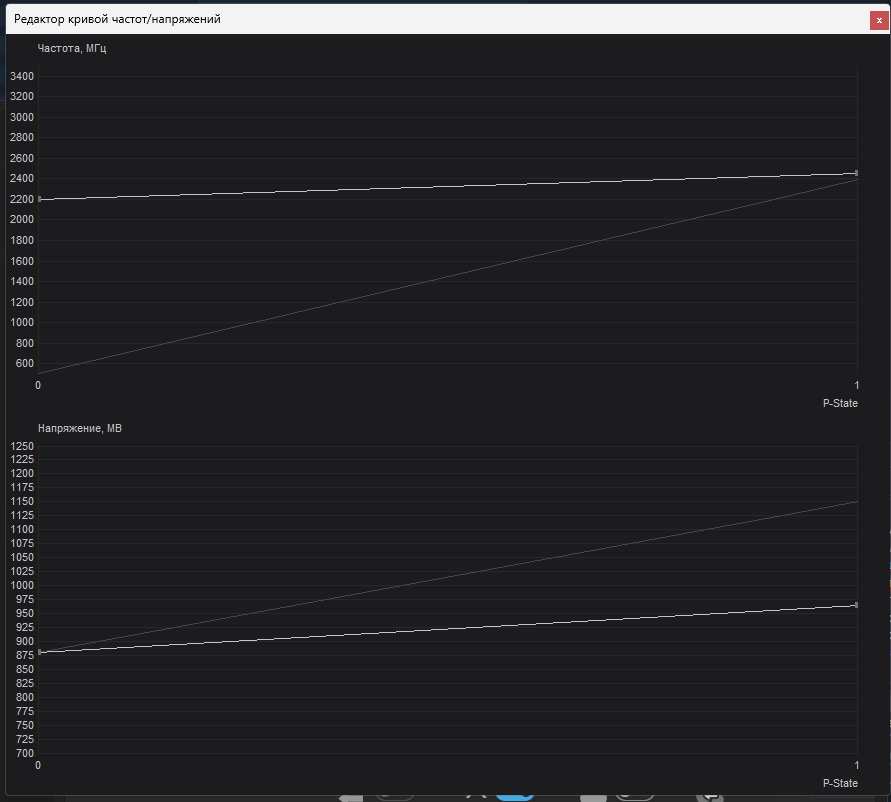Image resolution: width=891 pixels, height=802 pixels.
Task: Click the P-State label under frequency graph
Action: 840,403
